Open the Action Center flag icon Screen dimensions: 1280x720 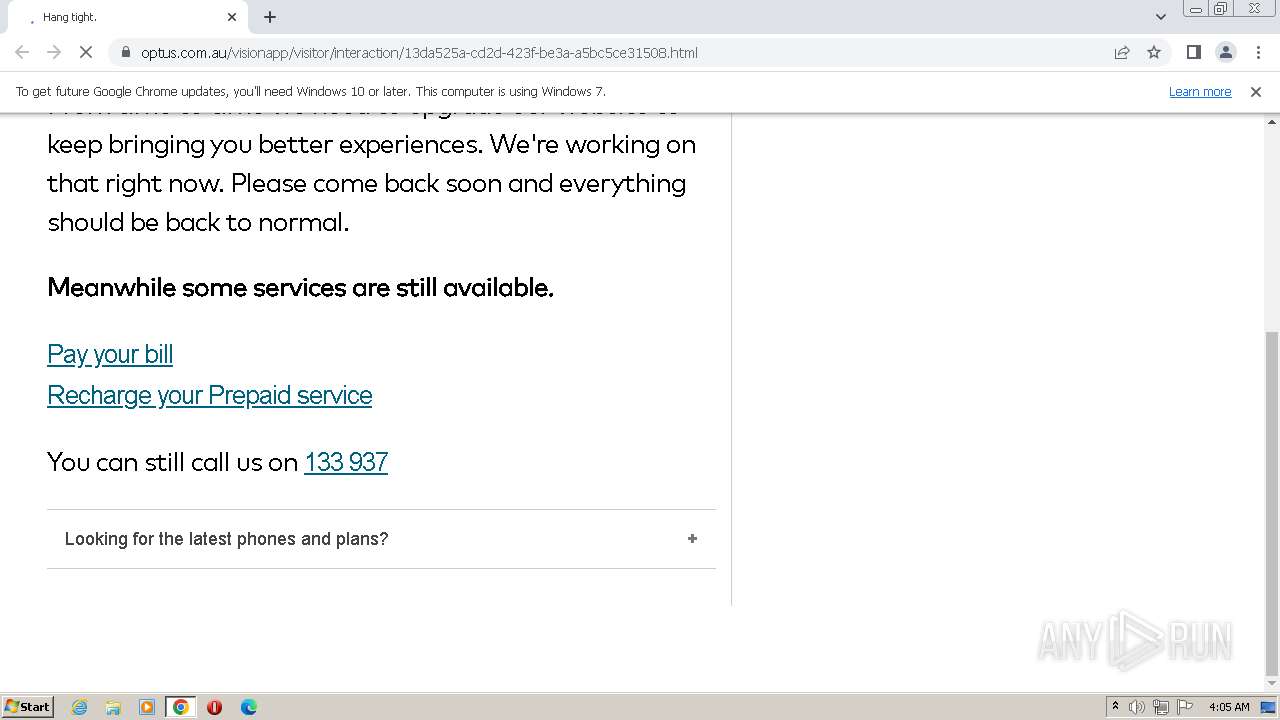pos(1185,707)
